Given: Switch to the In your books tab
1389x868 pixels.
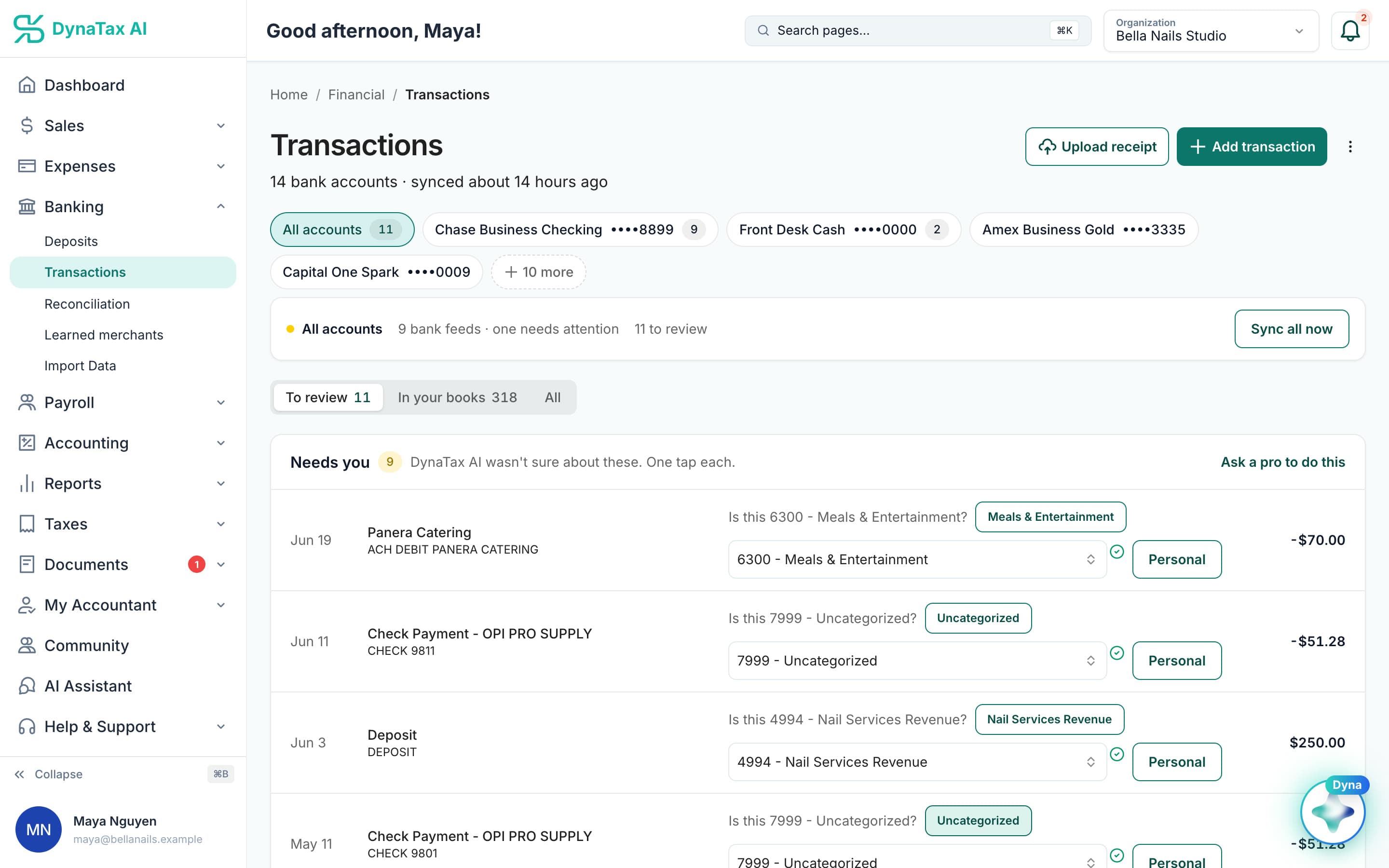Looking at the screenshot, I should (457, 397).
